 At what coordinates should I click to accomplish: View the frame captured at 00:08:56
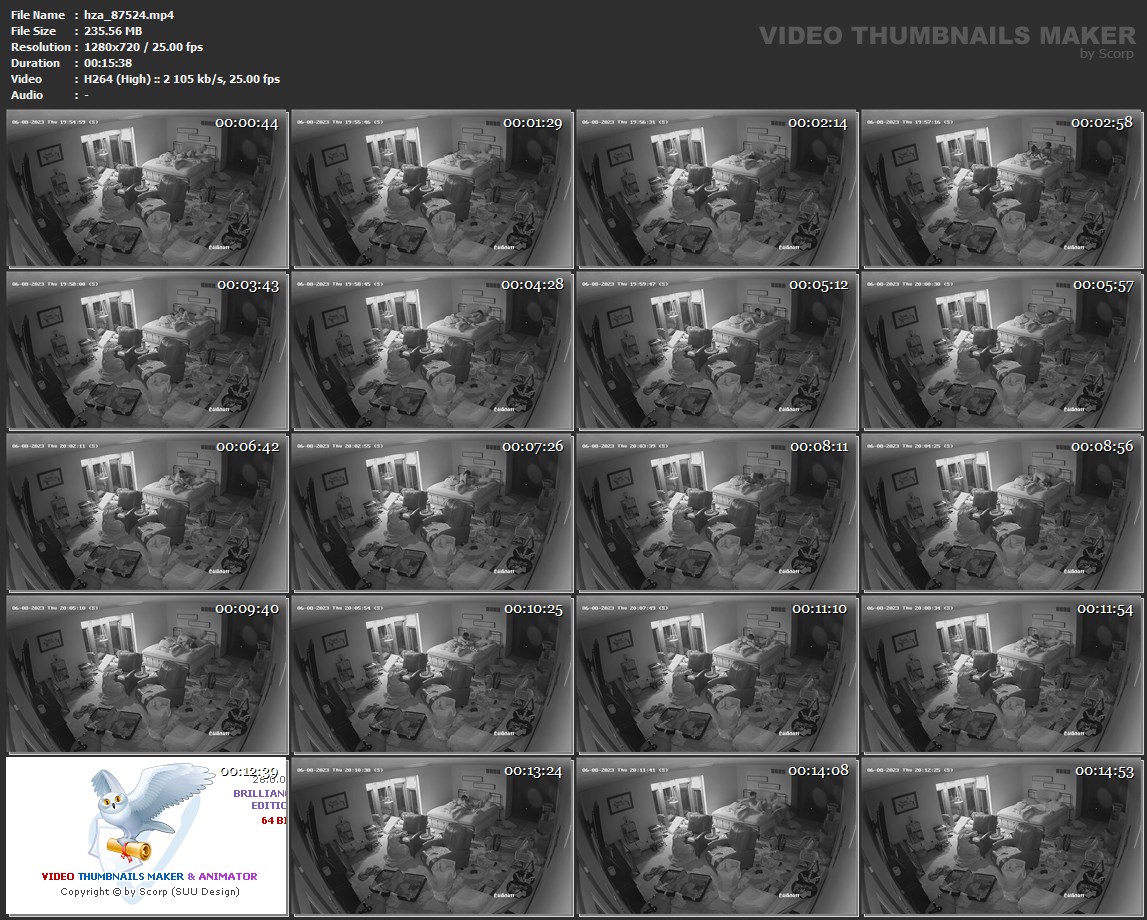[x=1001, y=513]
